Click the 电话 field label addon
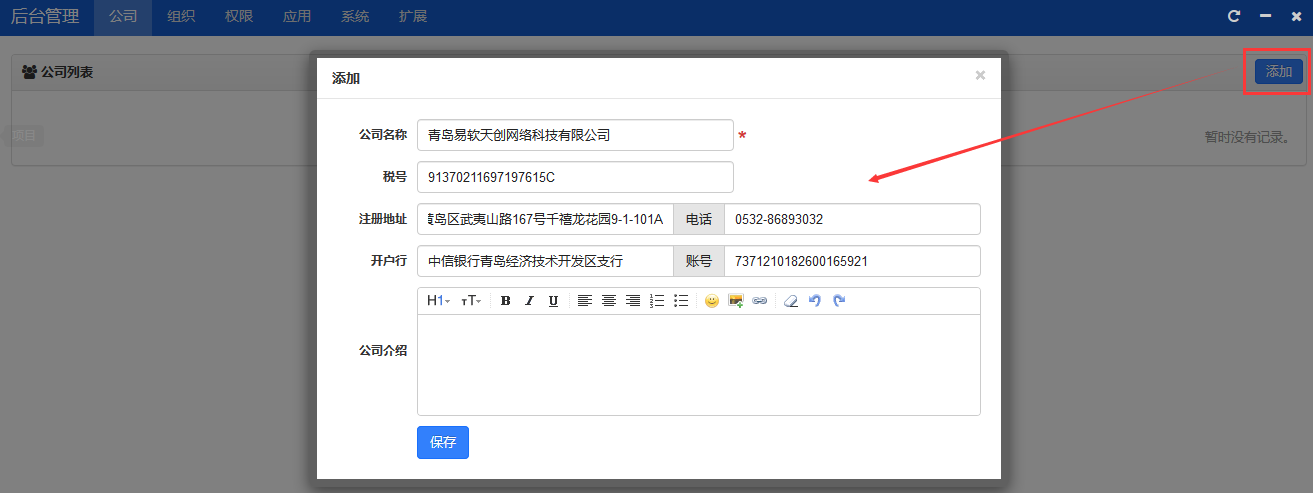This screenshot has height=493, width=1313. click(699, 219)
